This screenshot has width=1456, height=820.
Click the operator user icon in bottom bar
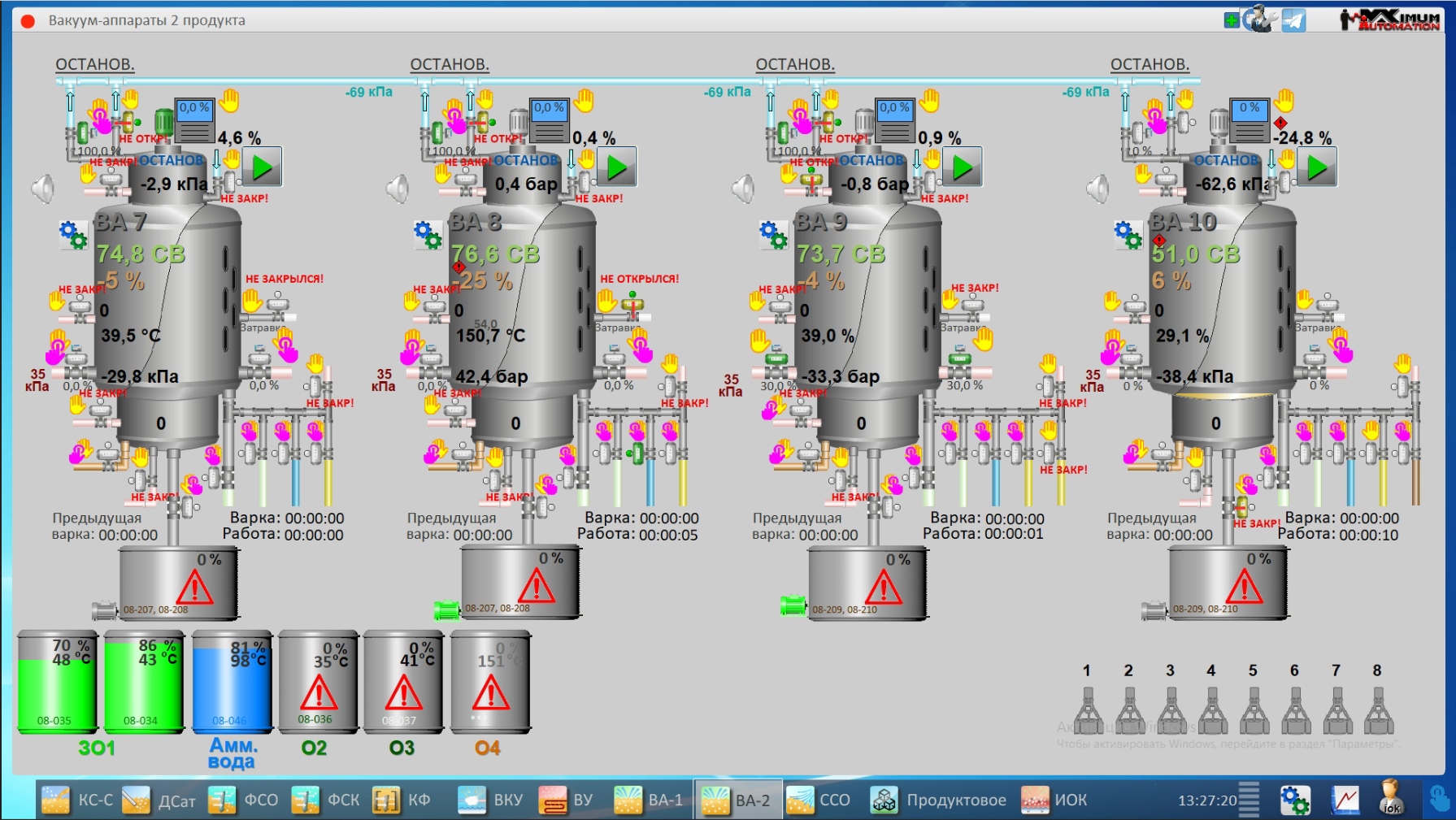(1391, 798)
